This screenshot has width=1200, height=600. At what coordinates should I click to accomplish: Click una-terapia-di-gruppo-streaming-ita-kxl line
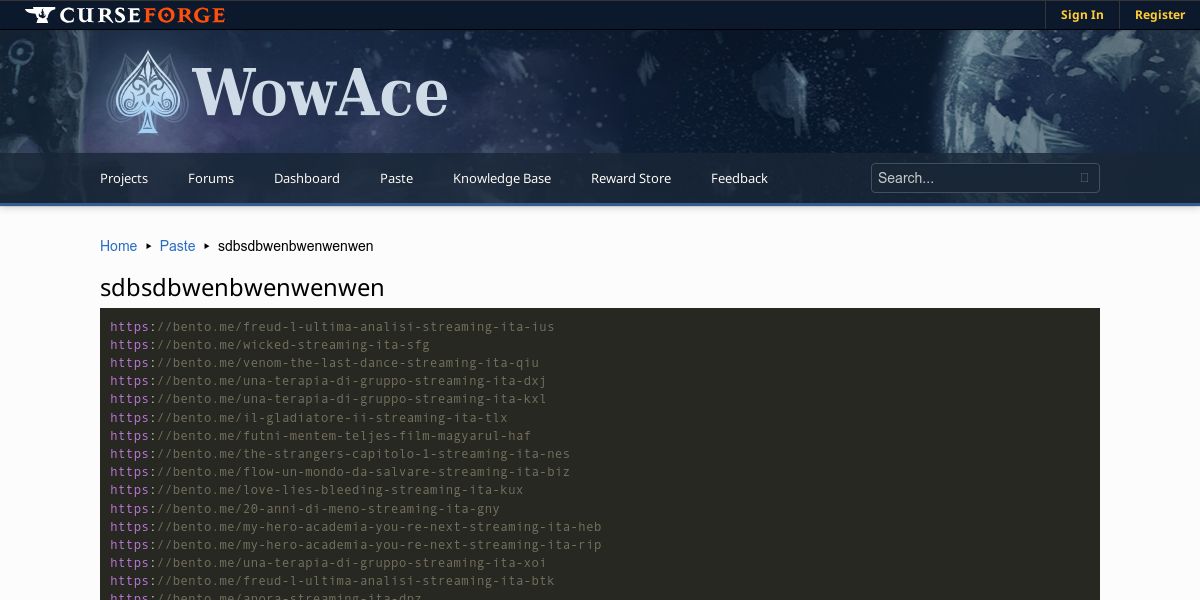click(328, 399)
